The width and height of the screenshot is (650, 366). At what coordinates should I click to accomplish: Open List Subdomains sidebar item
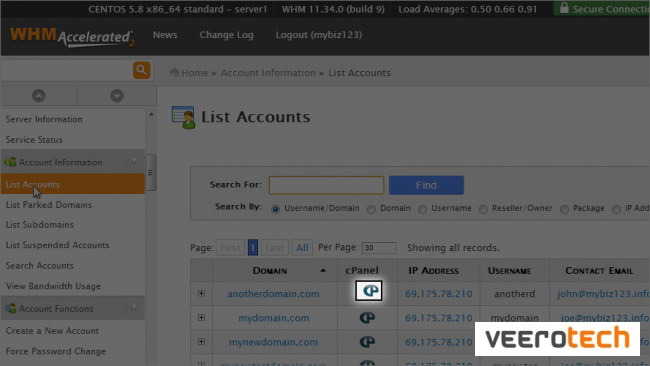point(39,225)
